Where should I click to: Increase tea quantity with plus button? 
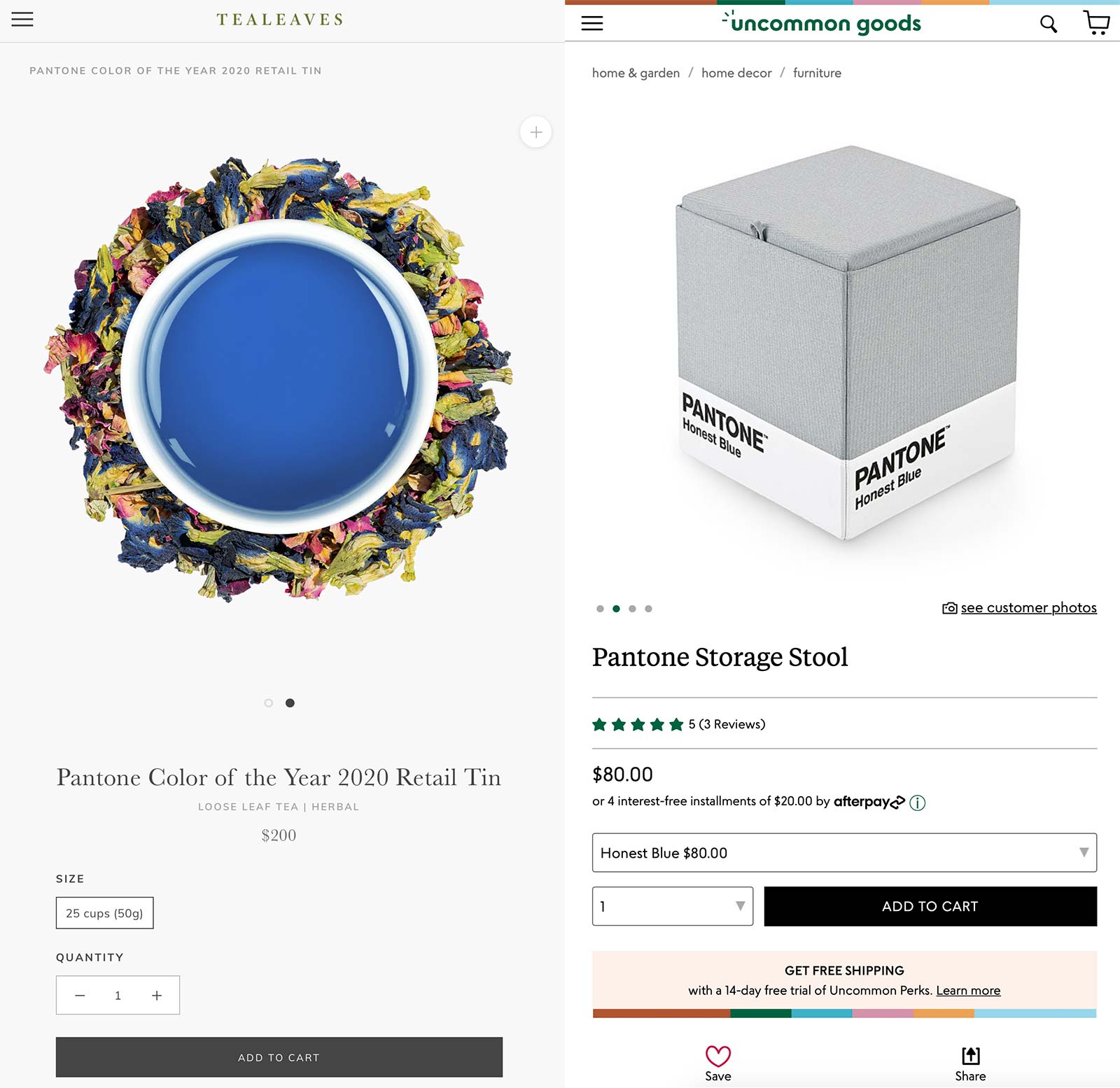point(157,996)
